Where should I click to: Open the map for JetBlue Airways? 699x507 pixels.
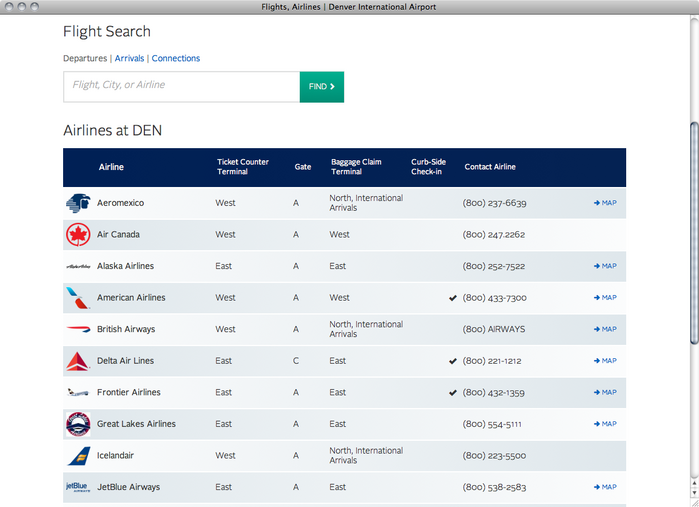tap(605, 487)
